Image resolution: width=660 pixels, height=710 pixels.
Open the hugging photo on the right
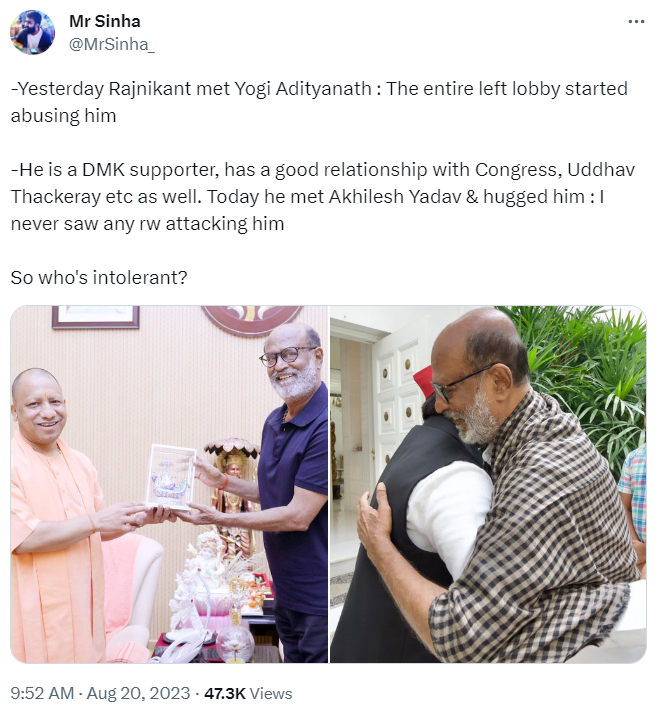[488, 484]
